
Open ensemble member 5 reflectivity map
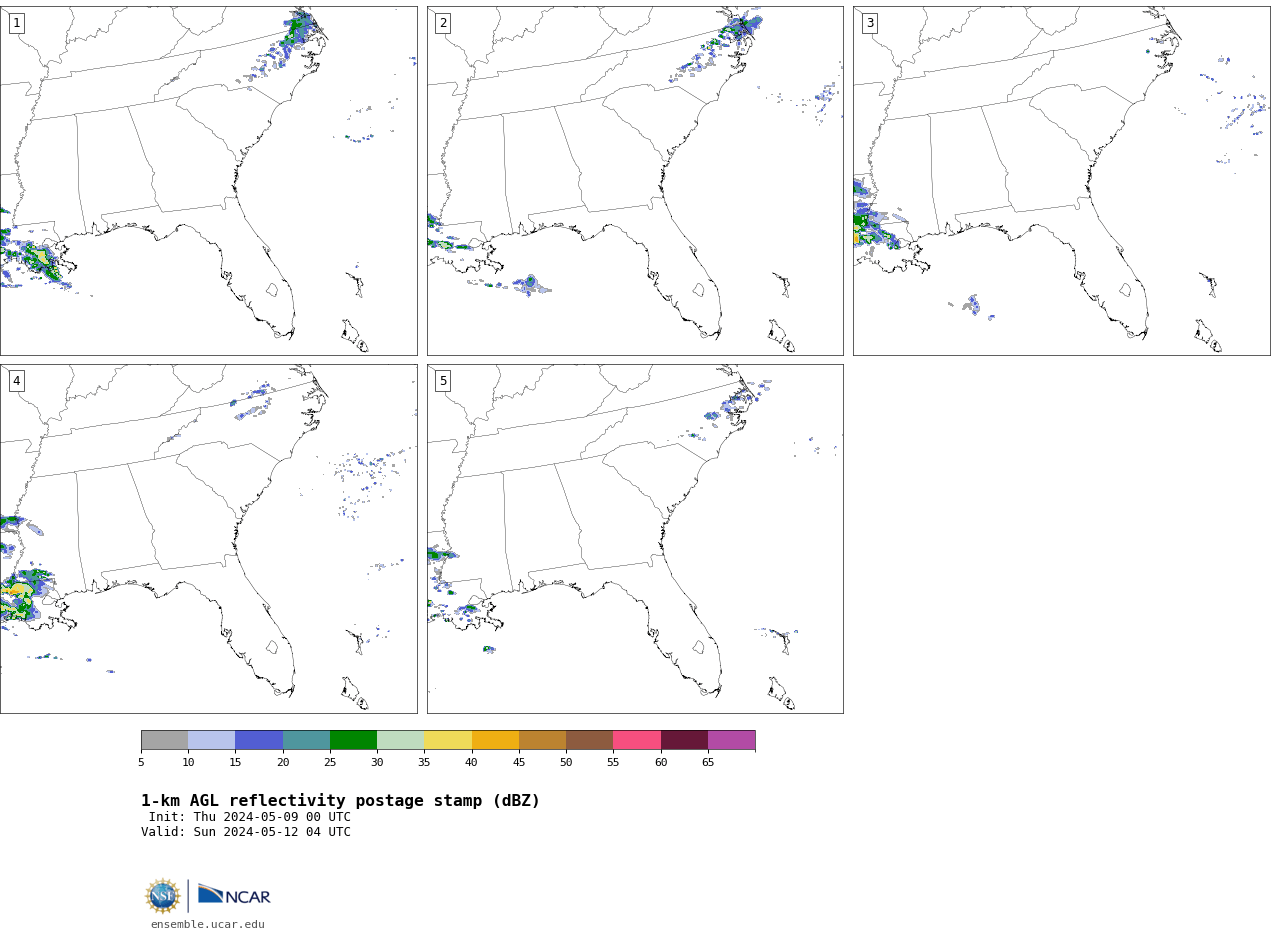(x=635, y=539)
